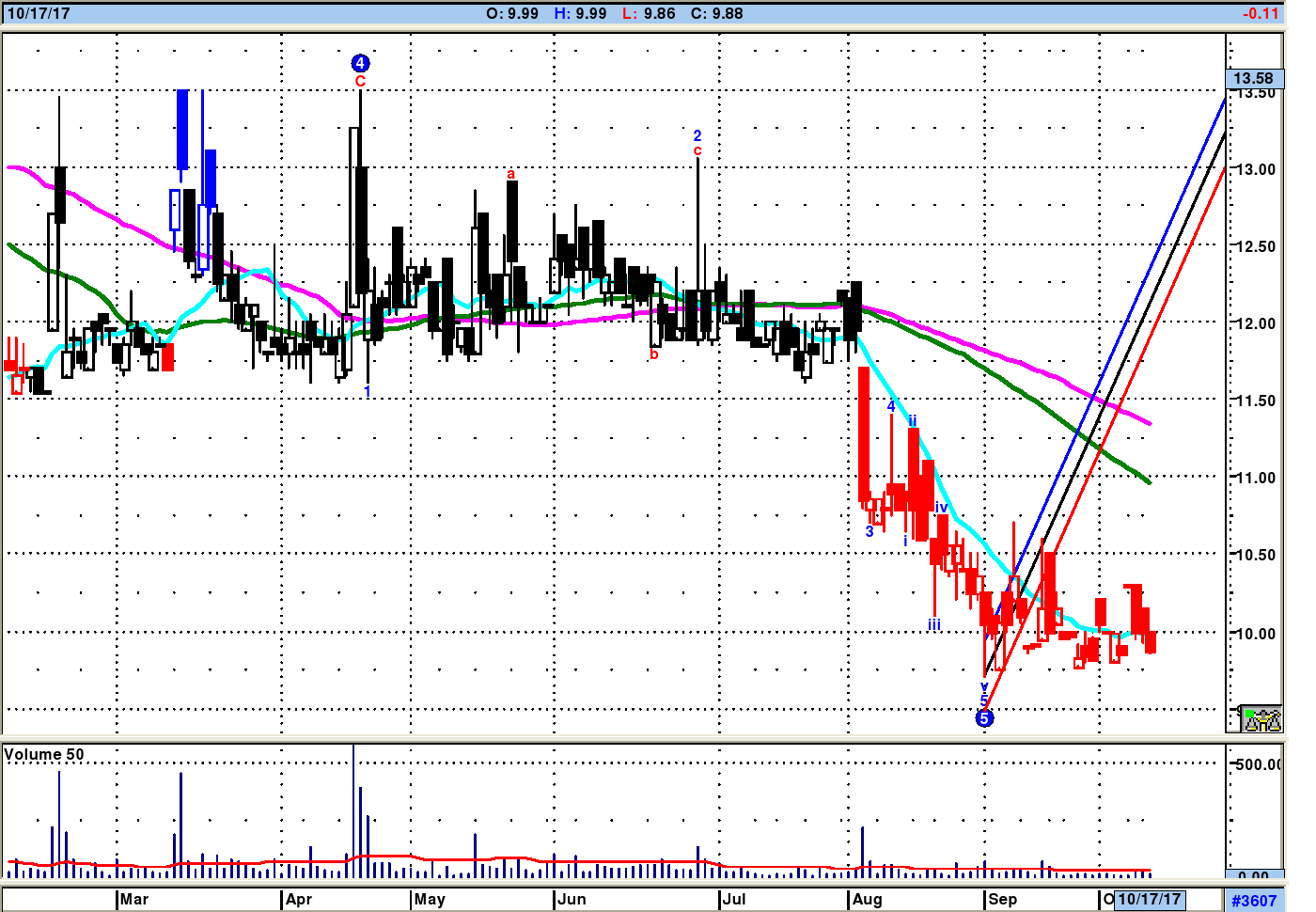The height and width of the screenshot is (912, 1316).
Task: Click the red 'b' wave label
Action: [x=654, y=354]
